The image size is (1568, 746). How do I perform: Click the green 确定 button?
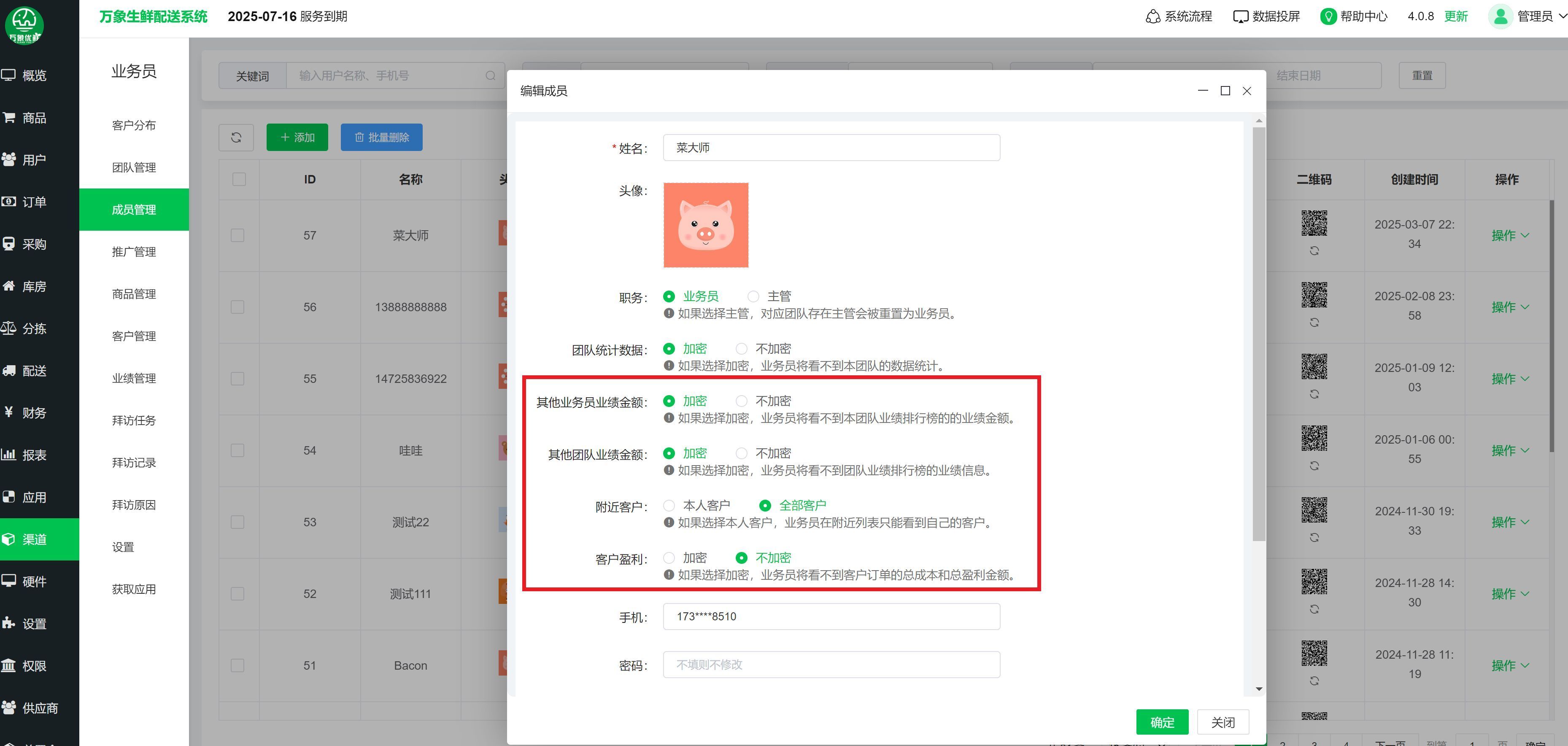pyautogui.click(x=1161, y=722)
